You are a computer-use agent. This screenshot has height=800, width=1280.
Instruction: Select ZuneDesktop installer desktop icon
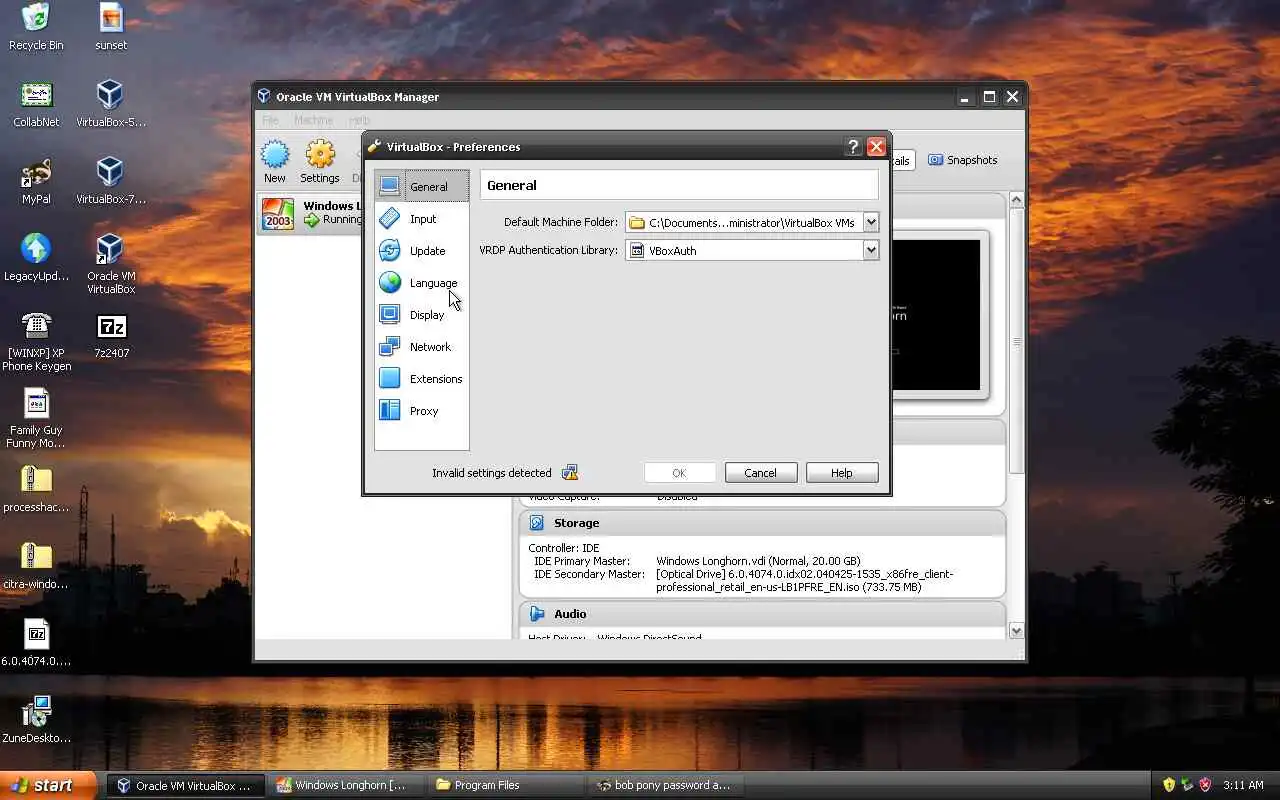pos(36,720)
